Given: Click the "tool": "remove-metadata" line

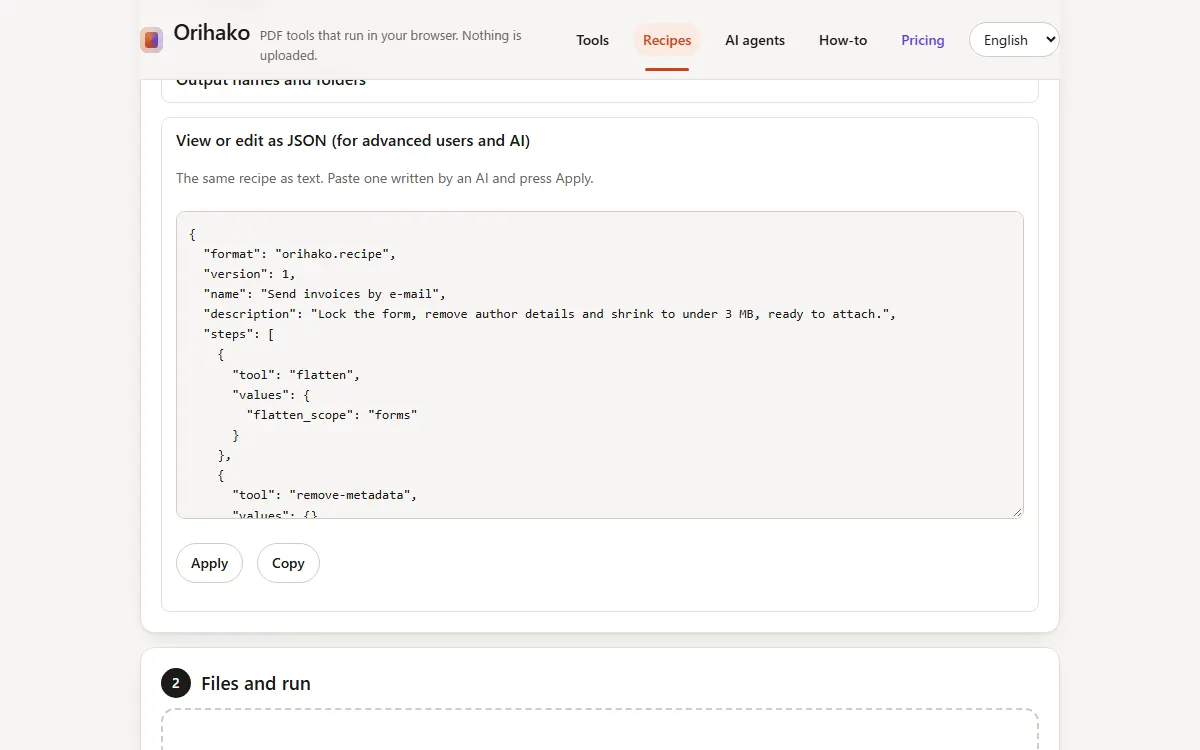Looking at the screenshot, I should click(325, 495).
